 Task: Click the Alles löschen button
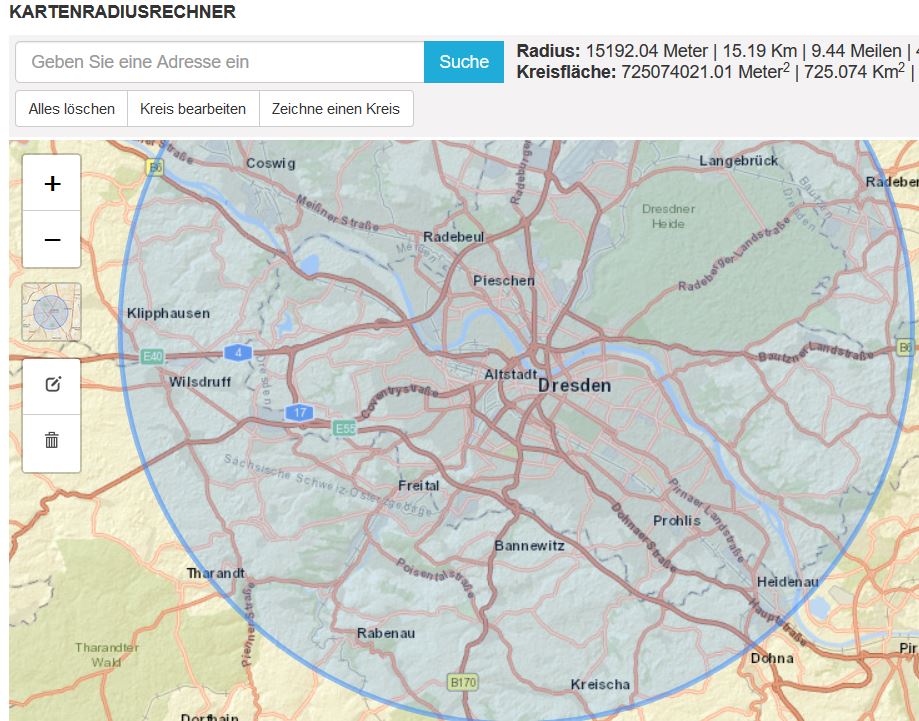tap(72, 109)
